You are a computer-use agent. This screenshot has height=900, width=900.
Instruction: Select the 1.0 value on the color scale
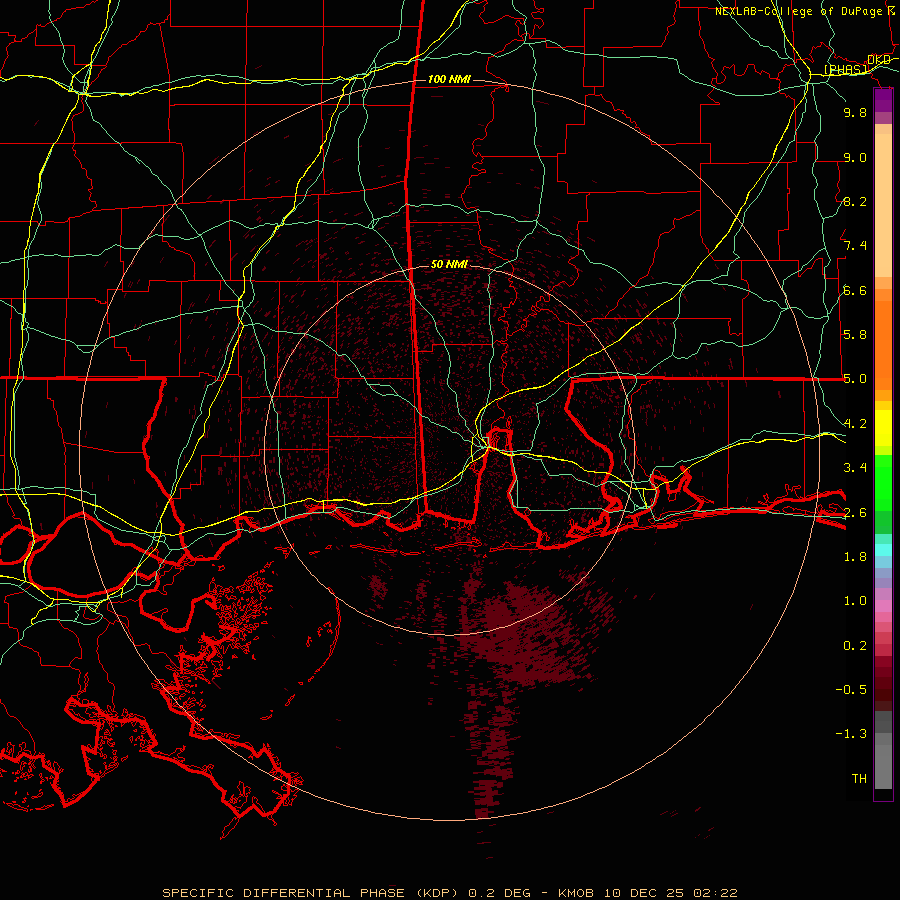[x=855, y=601]
